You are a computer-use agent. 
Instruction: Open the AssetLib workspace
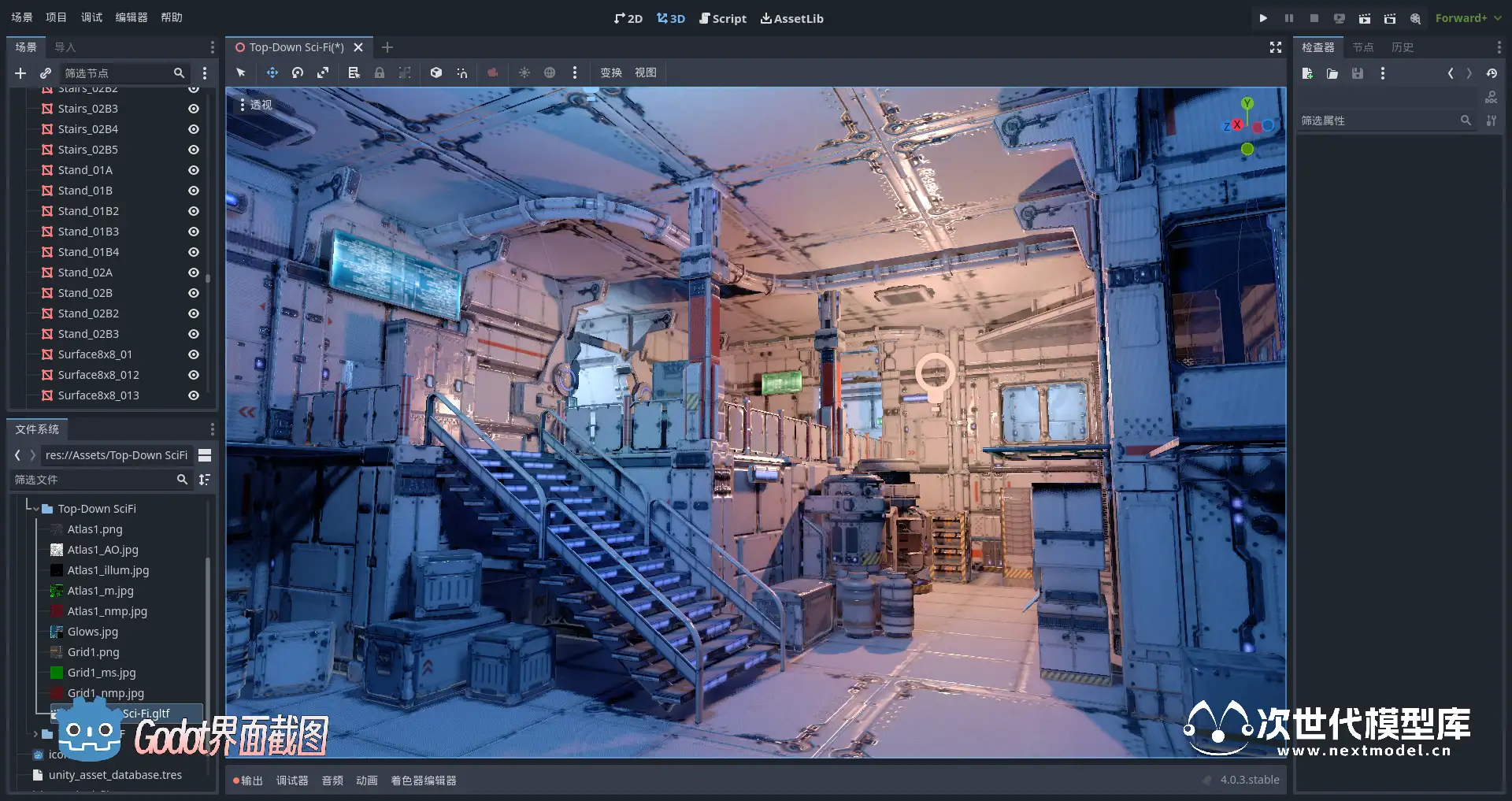pyautogui.click(x=791, y=18)
